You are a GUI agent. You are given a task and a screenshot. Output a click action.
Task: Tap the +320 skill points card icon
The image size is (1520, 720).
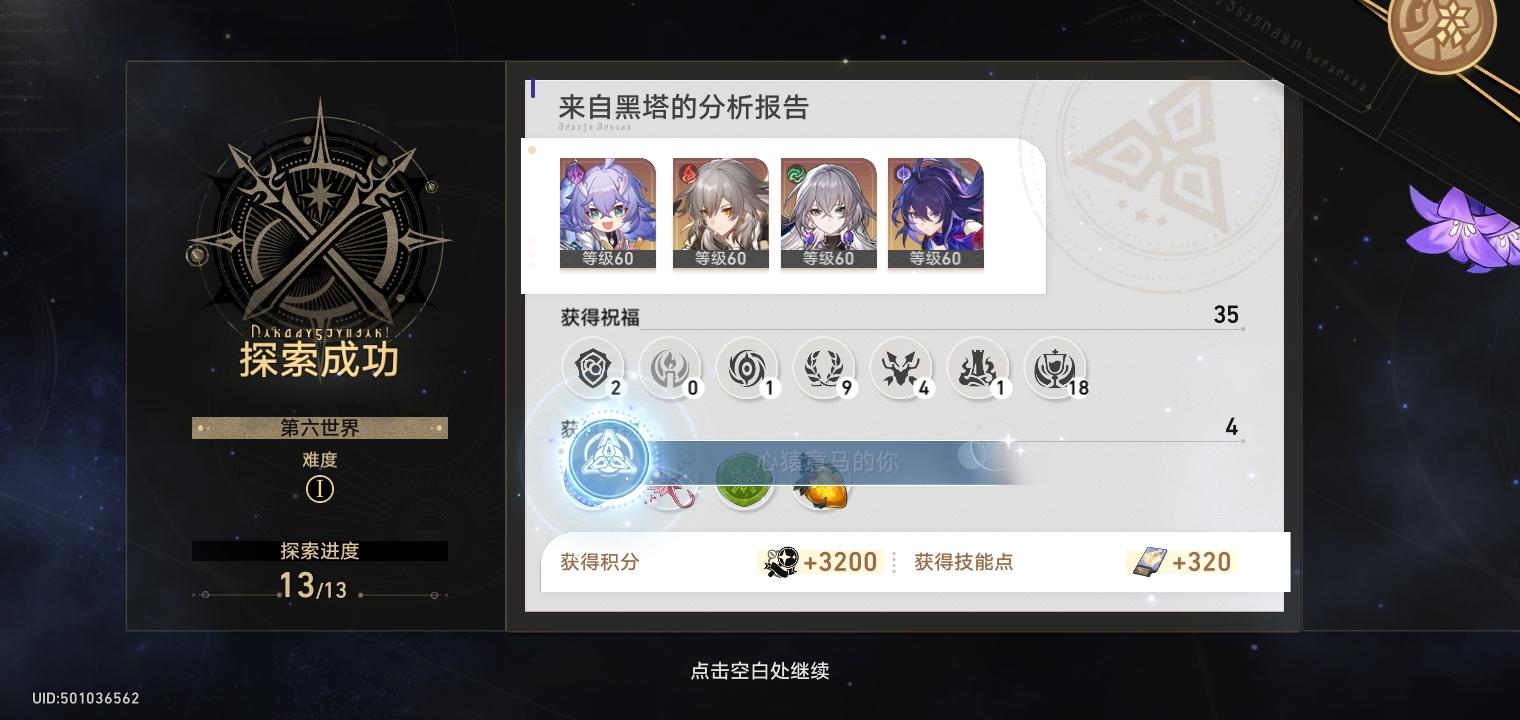(1147, 562)
